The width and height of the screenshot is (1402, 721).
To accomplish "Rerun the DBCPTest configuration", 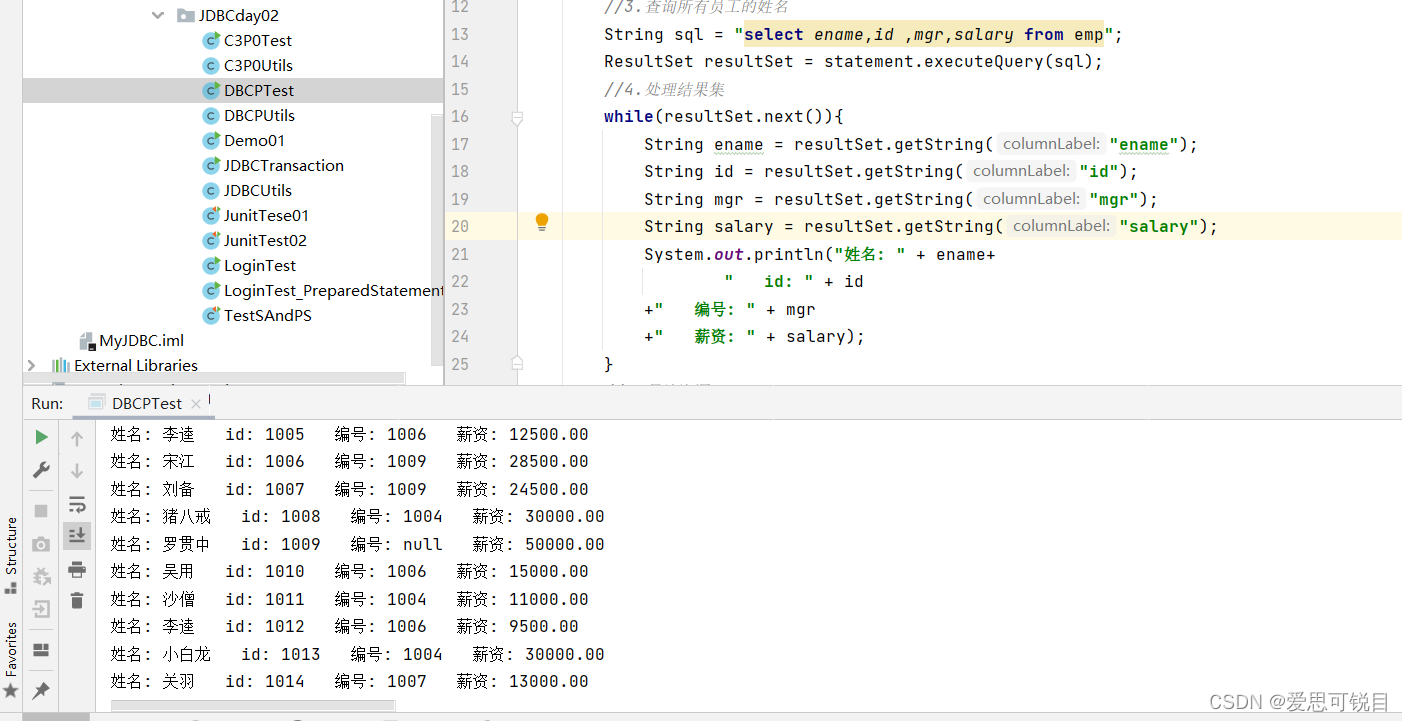I will 41,437.
